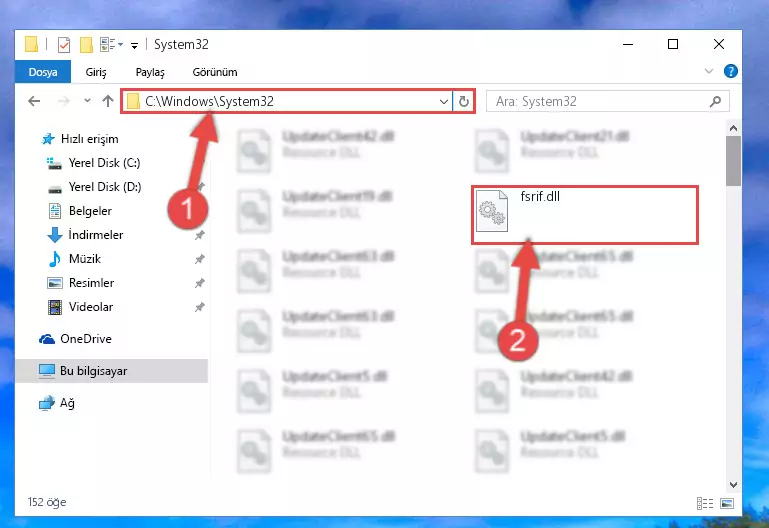Screen dimensions: 769x528
Task: Click the fsrif.dll gear file icon
Action: (x=492, y=211)
